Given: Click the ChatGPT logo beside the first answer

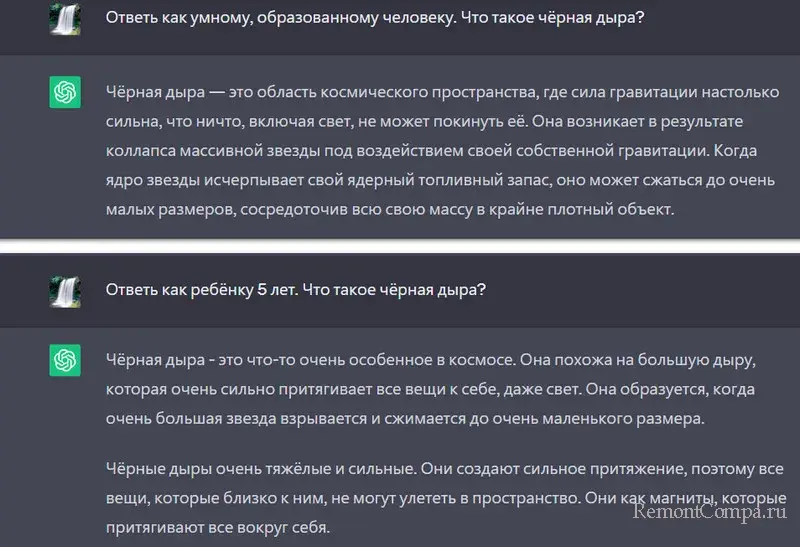Looking at the screenshot, I should pos(65,92).
